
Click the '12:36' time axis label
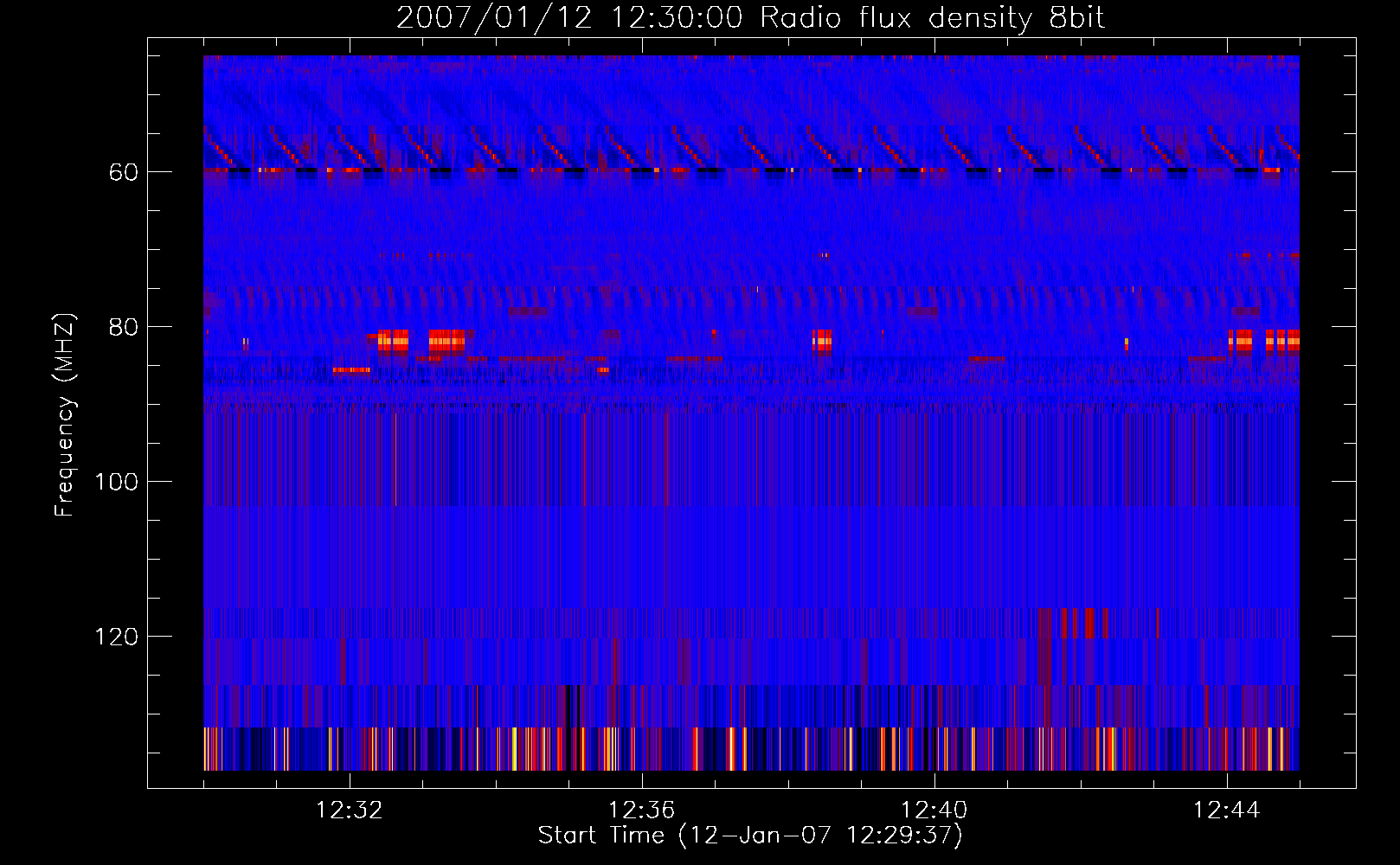pyautogui.click(x=642, y=811)
